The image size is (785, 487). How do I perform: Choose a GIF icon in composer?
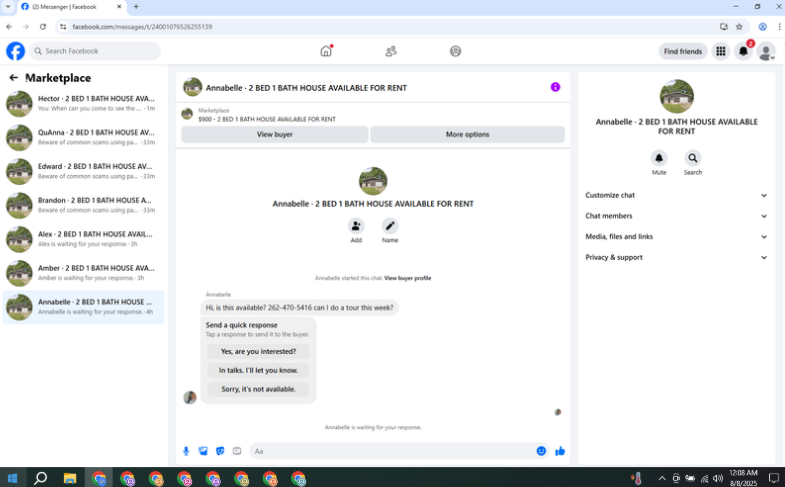coord(237,451)
